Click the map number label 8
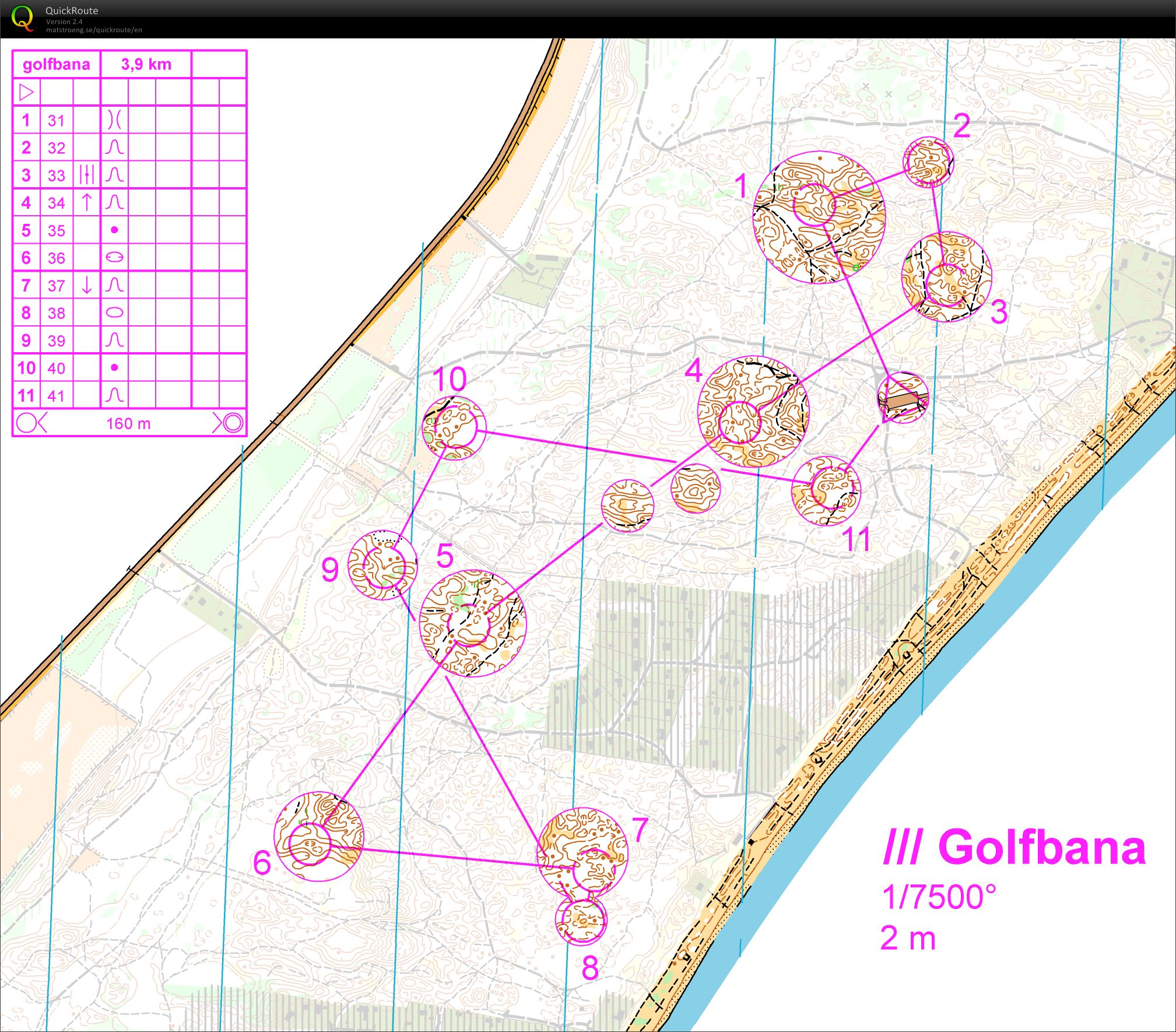This screenshot has height=1032, width=1176. (x=590, y=968)
